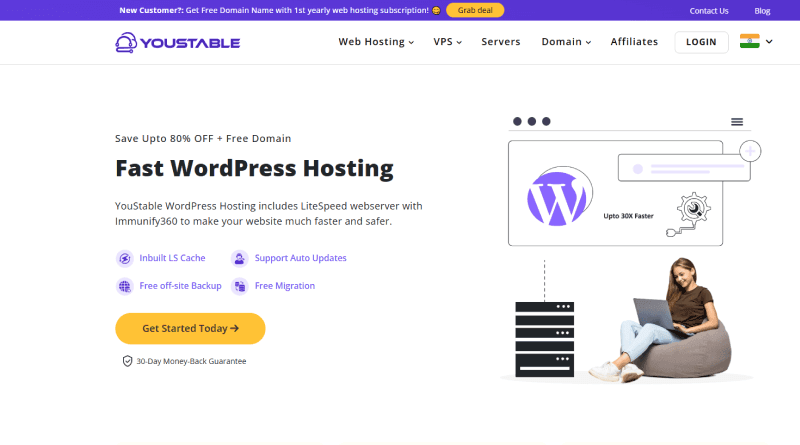Open the Blog link

tap(762, 11)
